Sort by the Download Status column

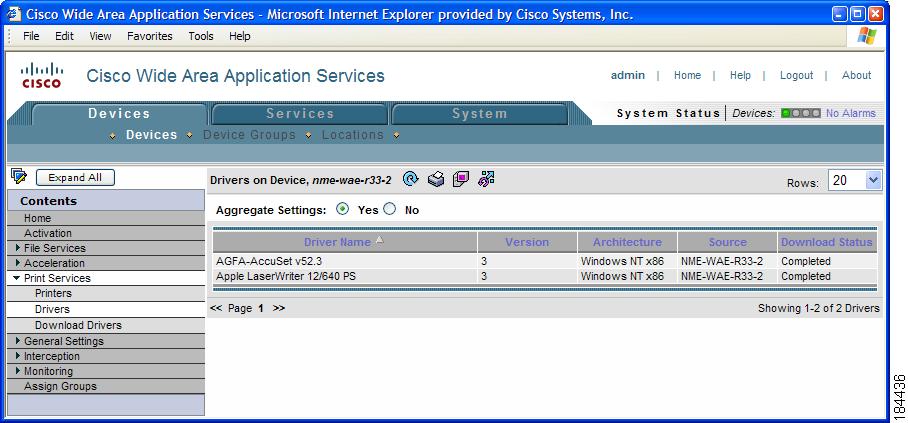pos(826,242)
